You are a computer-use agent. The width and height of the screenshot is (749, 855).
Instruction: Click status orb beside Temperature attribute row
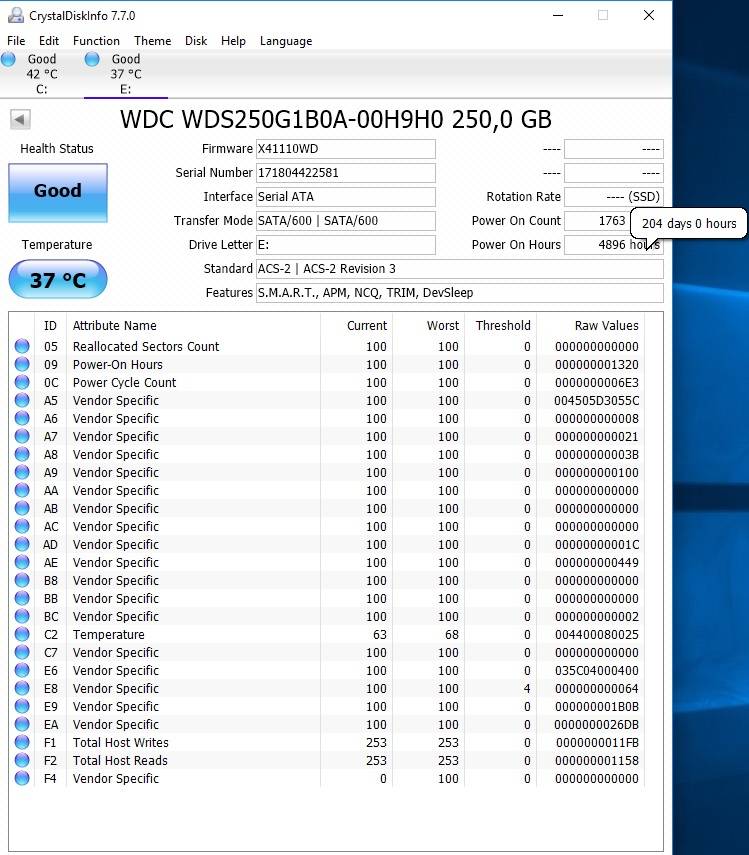point(22,635)
